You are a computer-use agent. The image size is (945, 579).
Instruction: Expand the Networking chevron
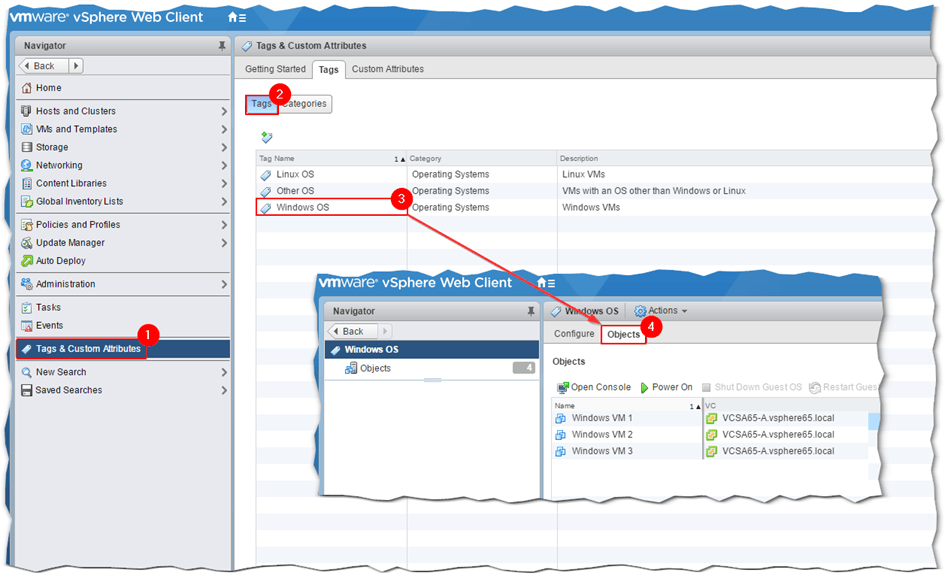tap(224, 166)
